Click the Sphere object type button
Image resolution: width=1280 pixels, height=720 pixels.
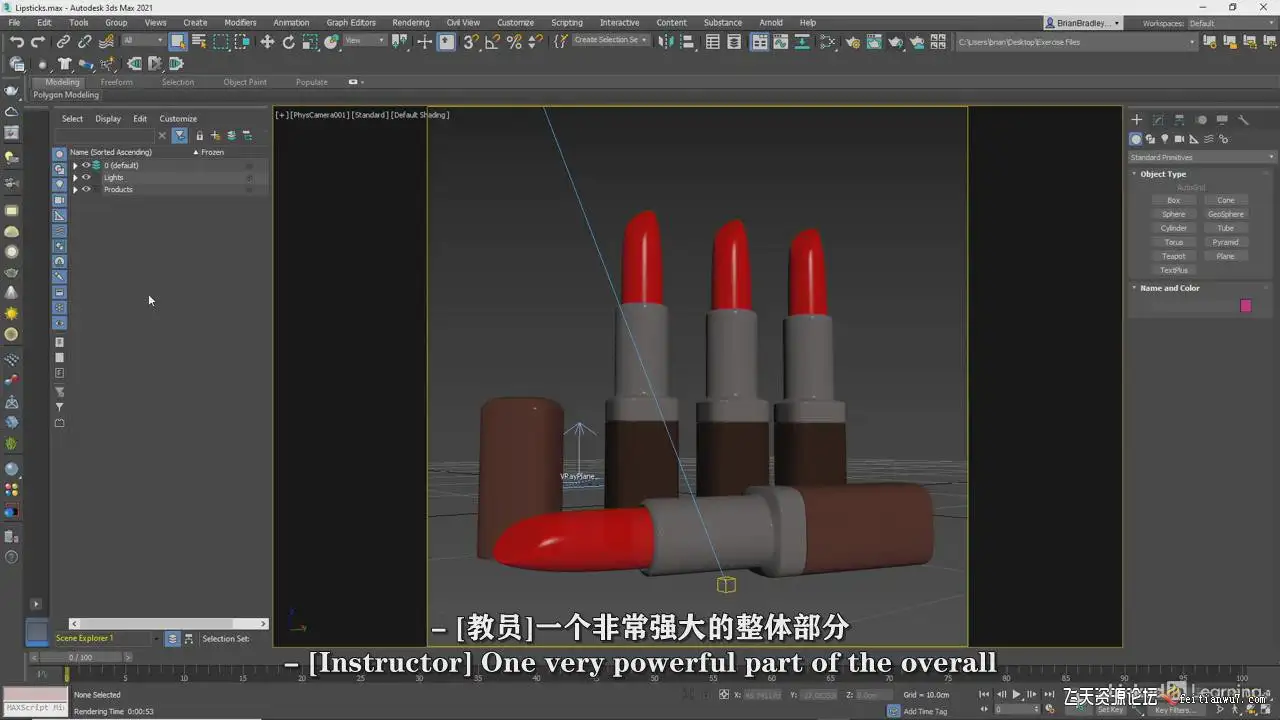pyautogui.click(x=1174, y=214)
